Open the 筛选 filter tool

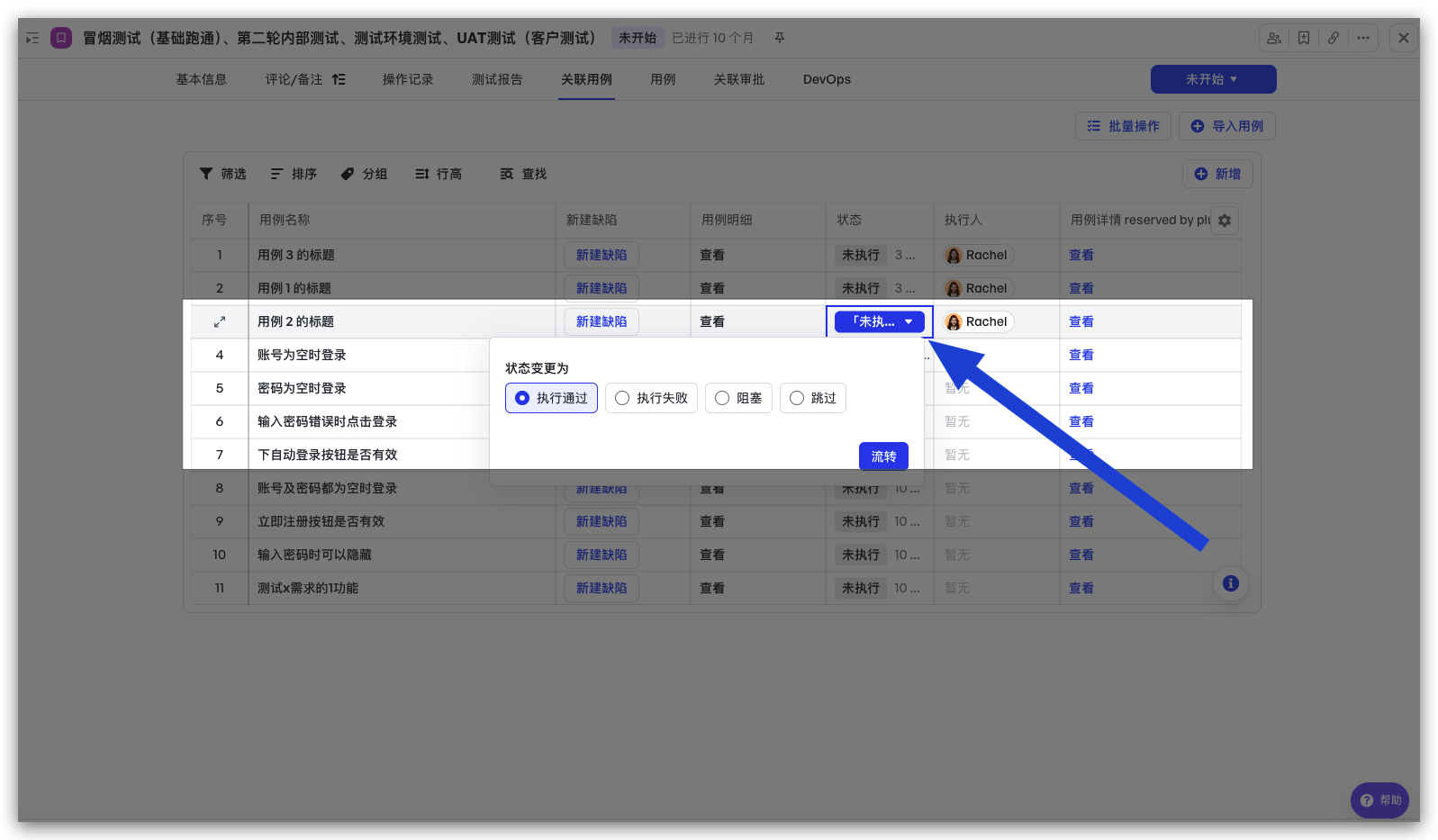pos(223,174)
